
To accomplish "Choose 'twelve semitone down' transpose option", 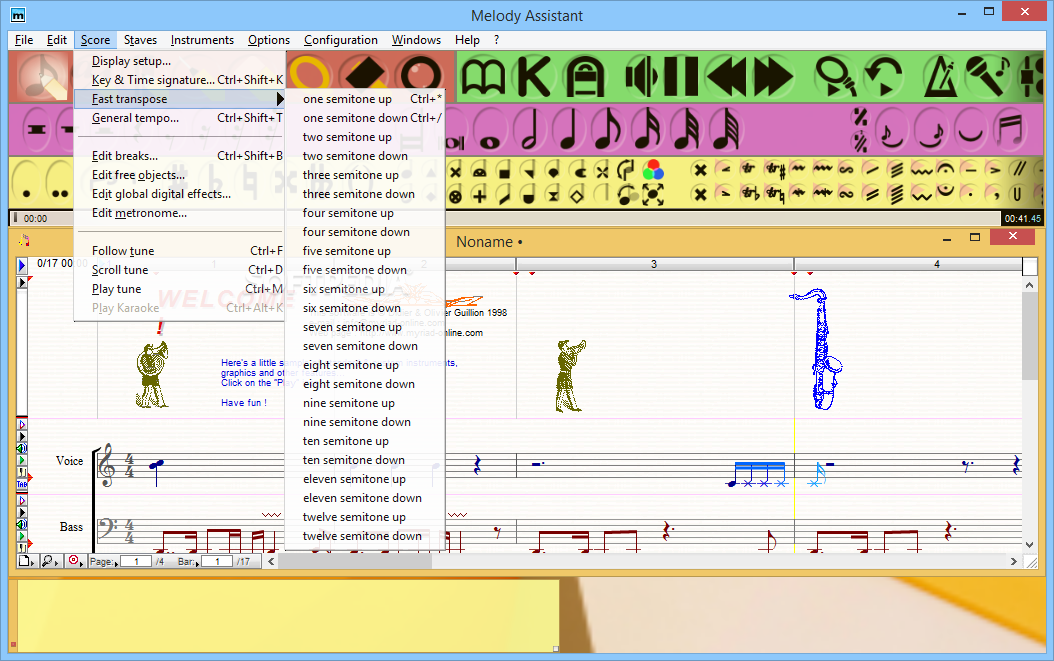I will [365, 536].
